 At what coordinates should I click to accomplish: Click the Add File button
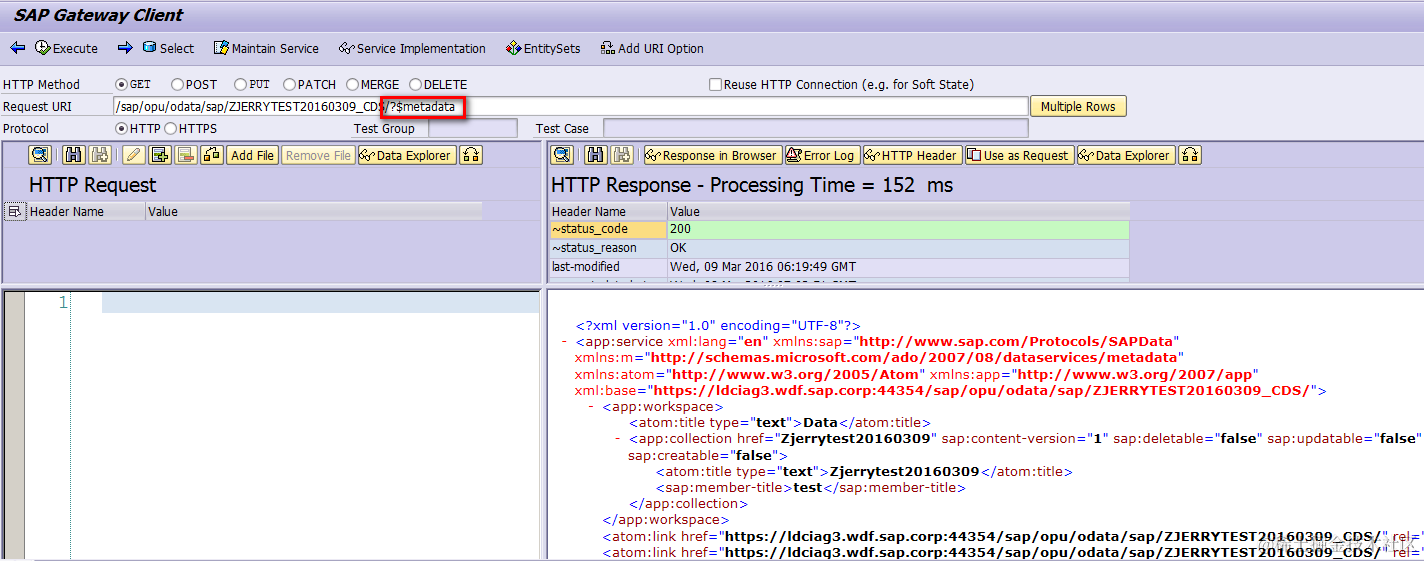tap(252, 155)
